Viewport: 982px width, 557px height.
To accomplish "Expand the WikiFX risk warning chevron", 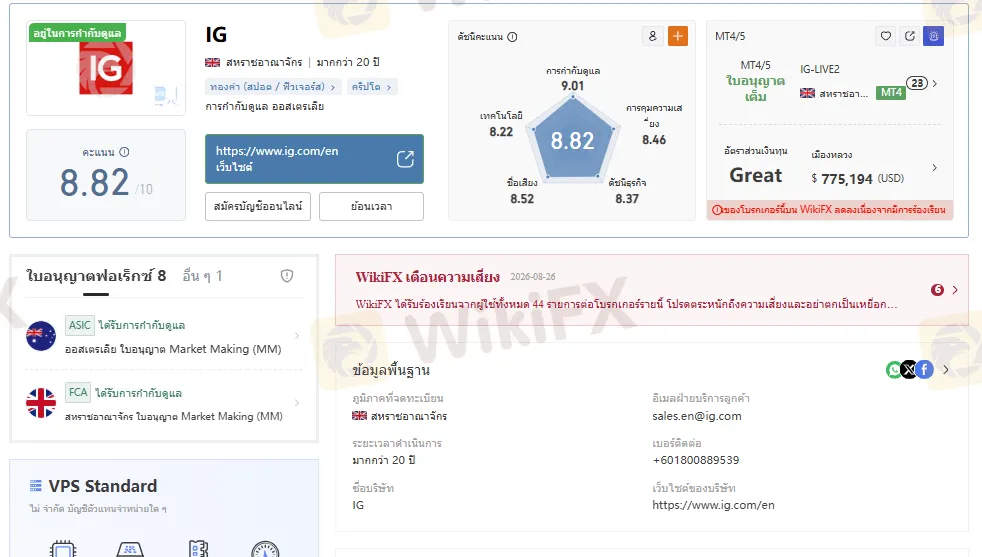I will [955, 289].
